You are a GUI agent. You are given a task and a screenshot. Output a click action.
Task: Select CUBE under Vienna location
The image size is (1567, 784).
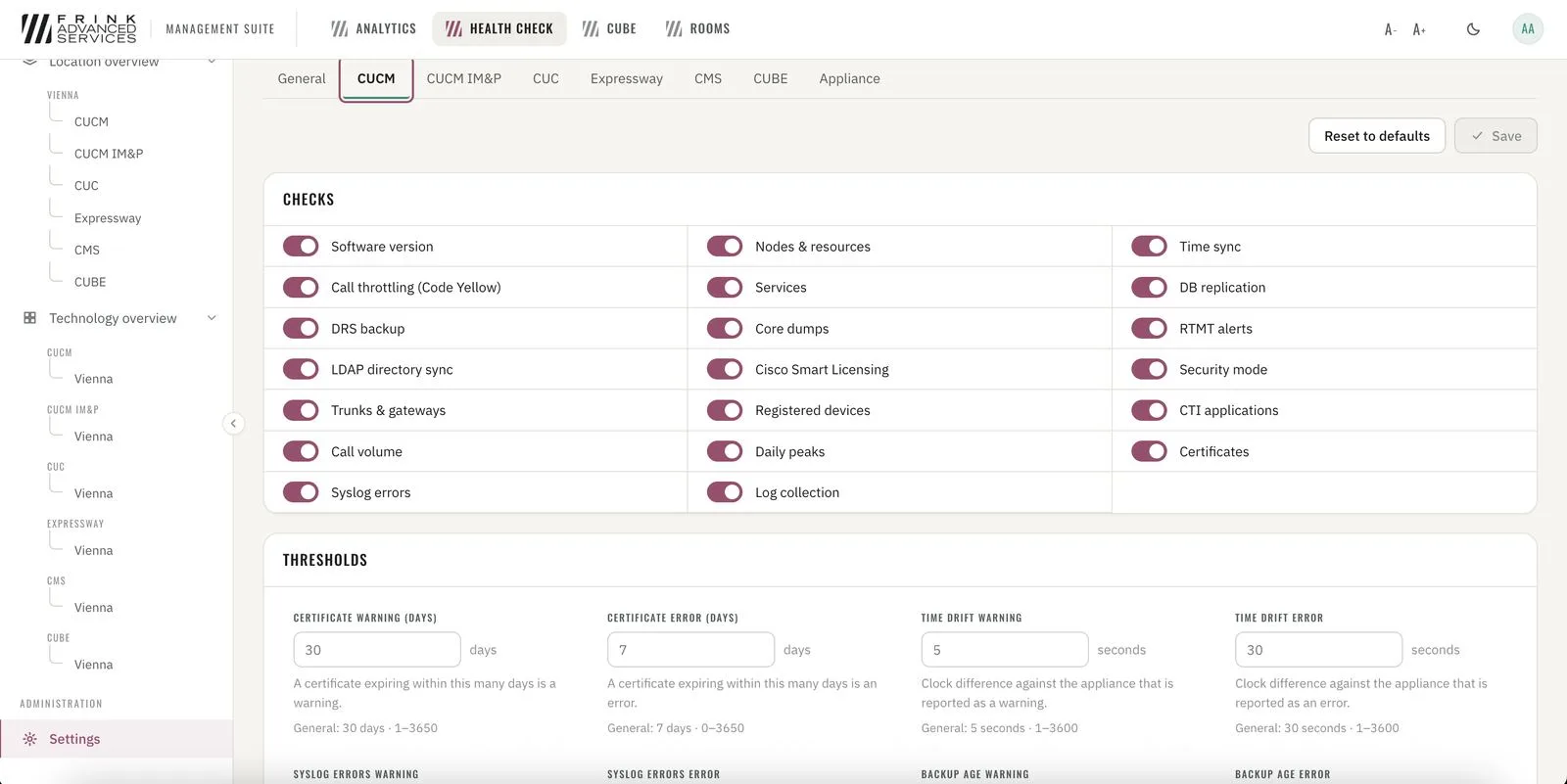[90, 282]
